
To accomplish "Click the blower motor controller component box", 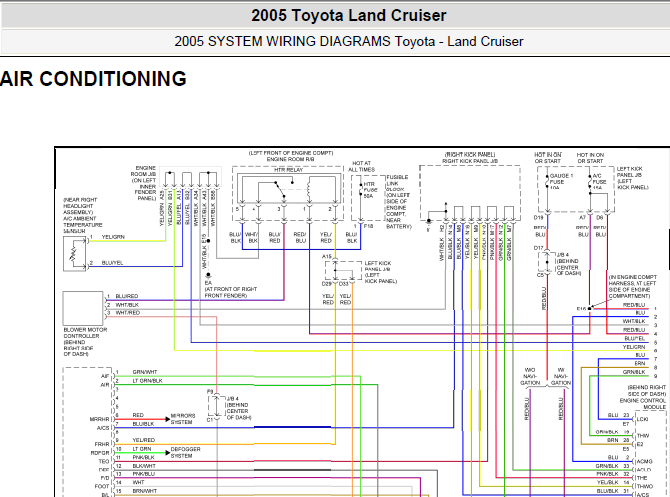I will click(x=83, y=308).
